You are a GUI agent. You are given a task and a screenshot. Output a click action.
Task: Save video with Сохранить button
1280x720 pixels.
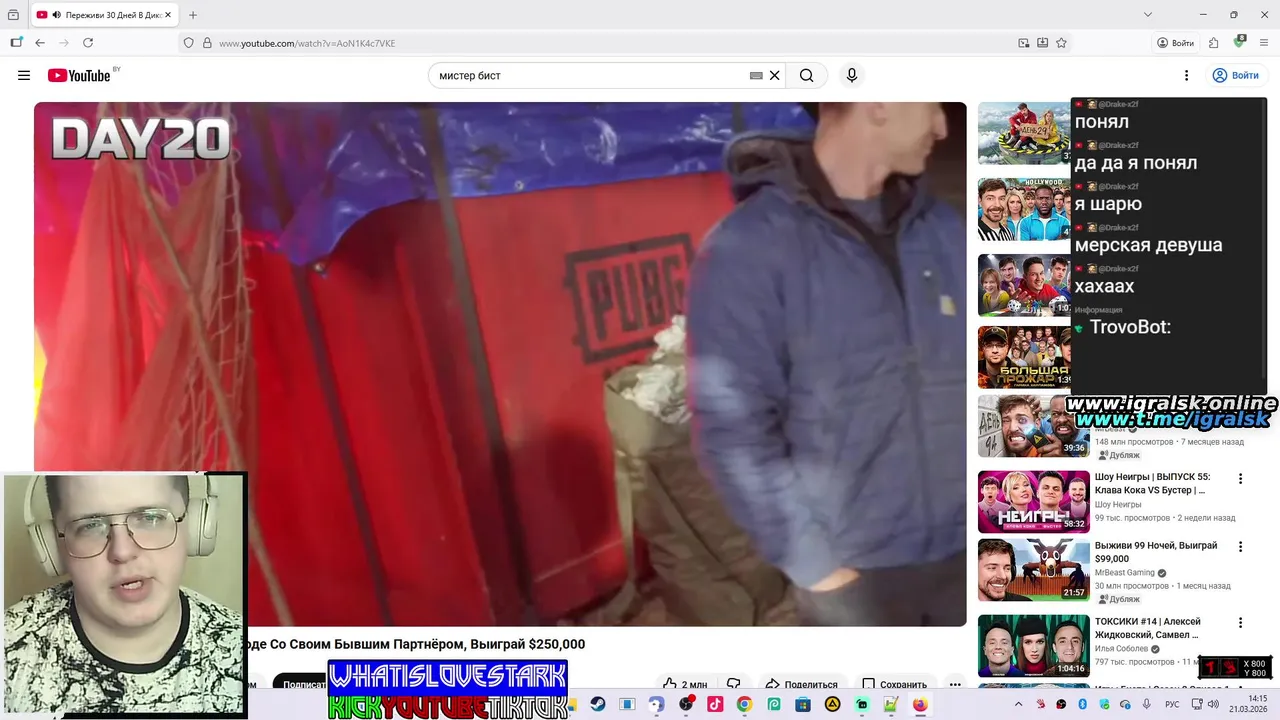point(894,685)
